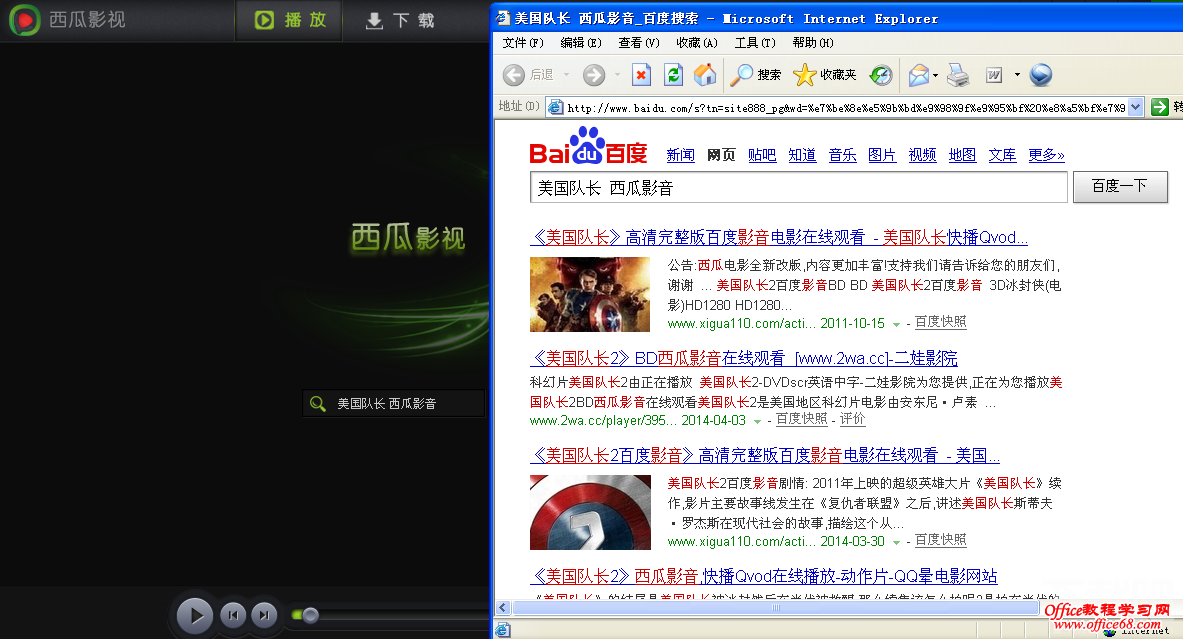This screenshot has height=639, width=1183.
Task: Expand the address bar dropdown
Action: 1135,108
